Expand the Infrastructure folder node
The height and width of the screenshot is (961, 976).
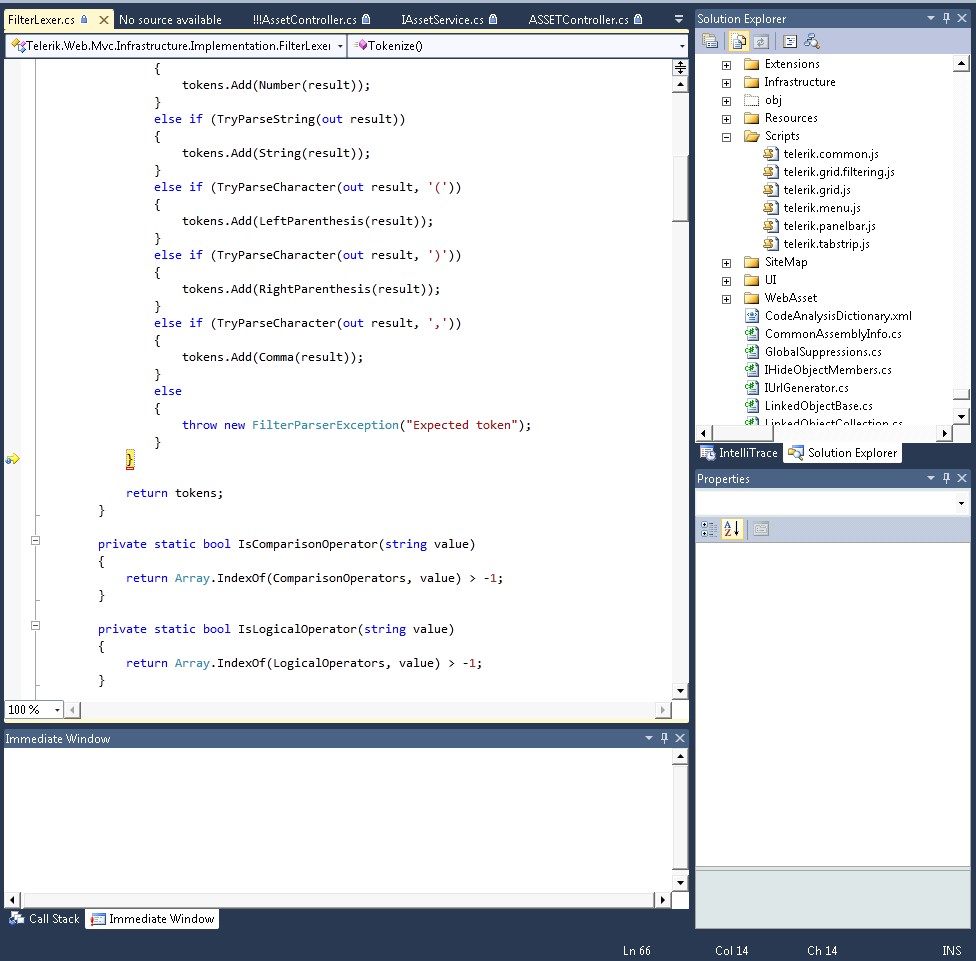pyautogui.click(x=726, y=83)
